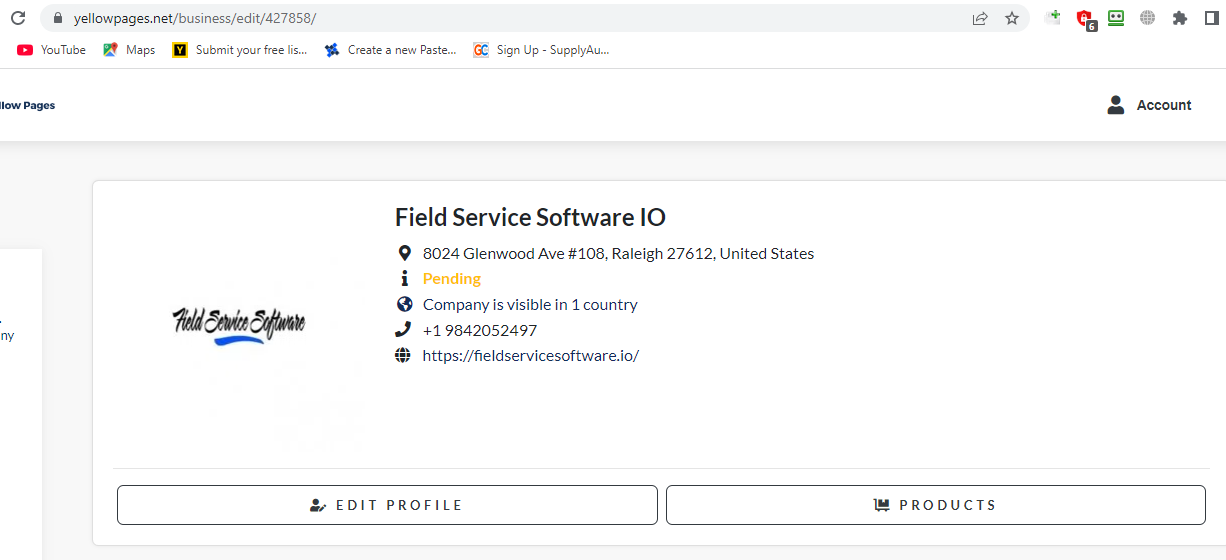
Task: Click the gray globe extension icon
Action: (1148, 18)
